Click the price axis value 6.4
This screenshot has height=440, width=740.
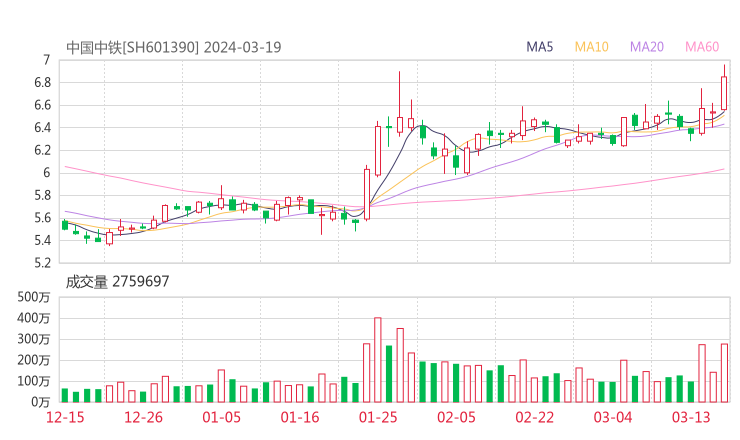coord(42,127)
